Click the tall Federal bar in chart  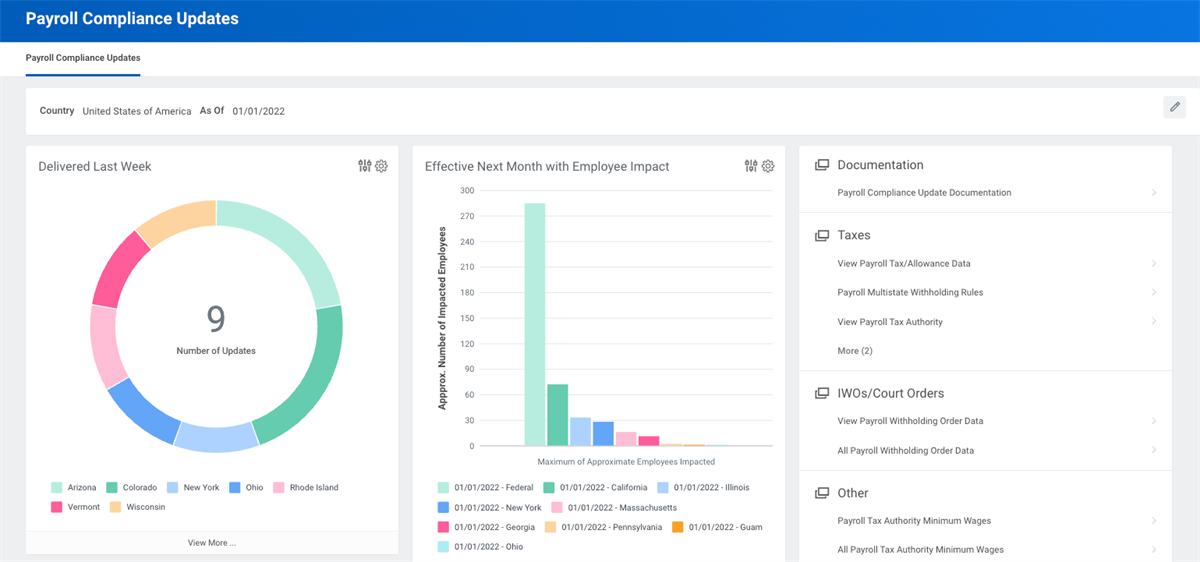coord(535,324)
